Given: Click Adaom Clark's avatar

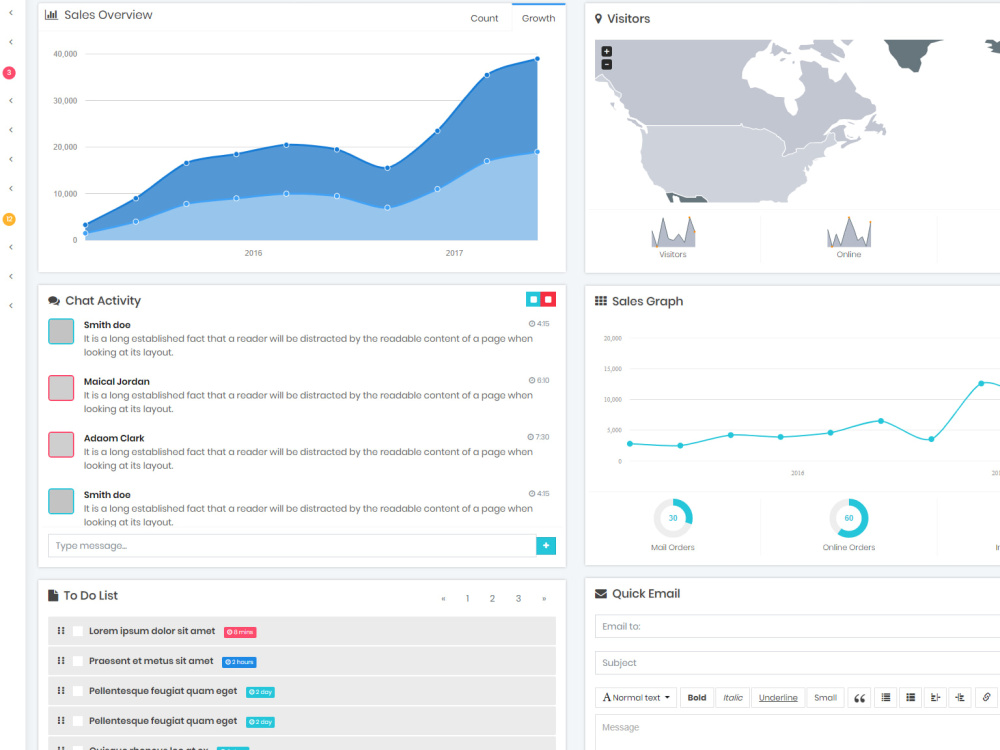Looking at the screenshot, I should point(61,445).
